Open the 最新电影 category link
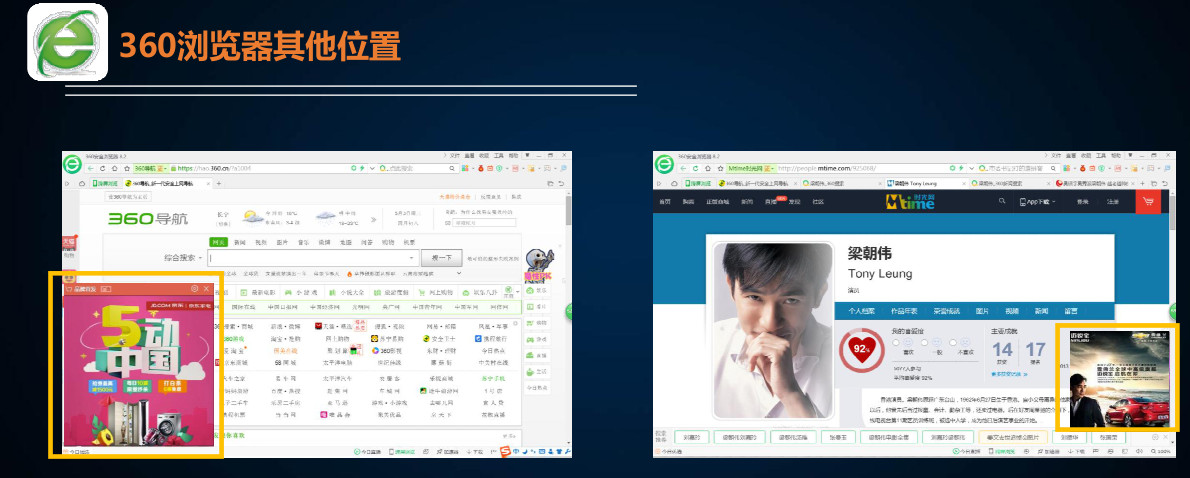This screenshot has width=1190, height=478. pos(259,292)
